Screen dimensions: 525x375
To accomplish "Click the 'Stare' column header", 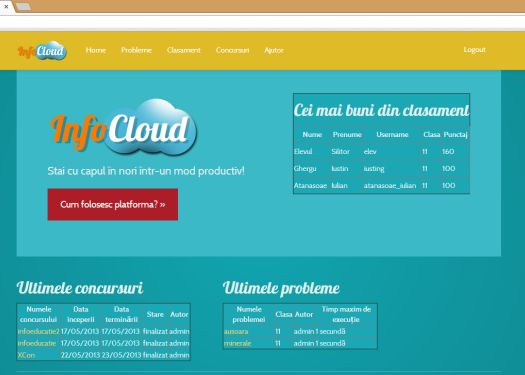I will [x=155, y=314].
